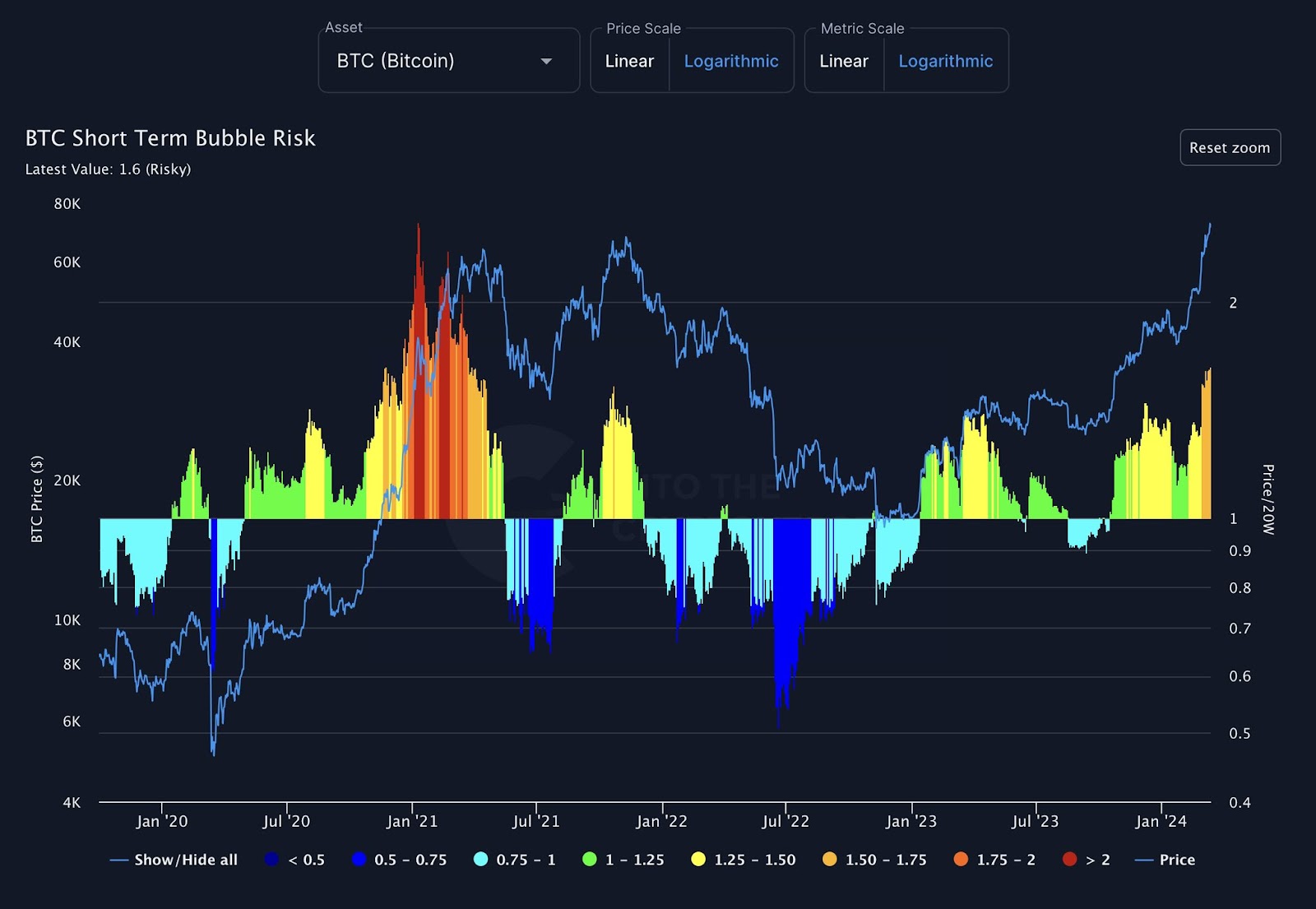Click the Jul '22 x-axis label

[785, 821]
